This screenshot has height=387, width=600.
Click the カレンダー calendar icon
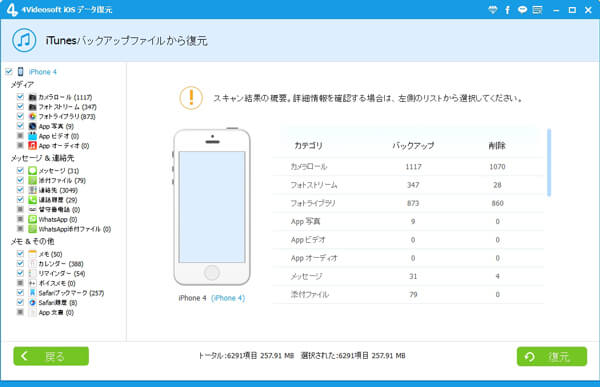(x=33, y=264)
